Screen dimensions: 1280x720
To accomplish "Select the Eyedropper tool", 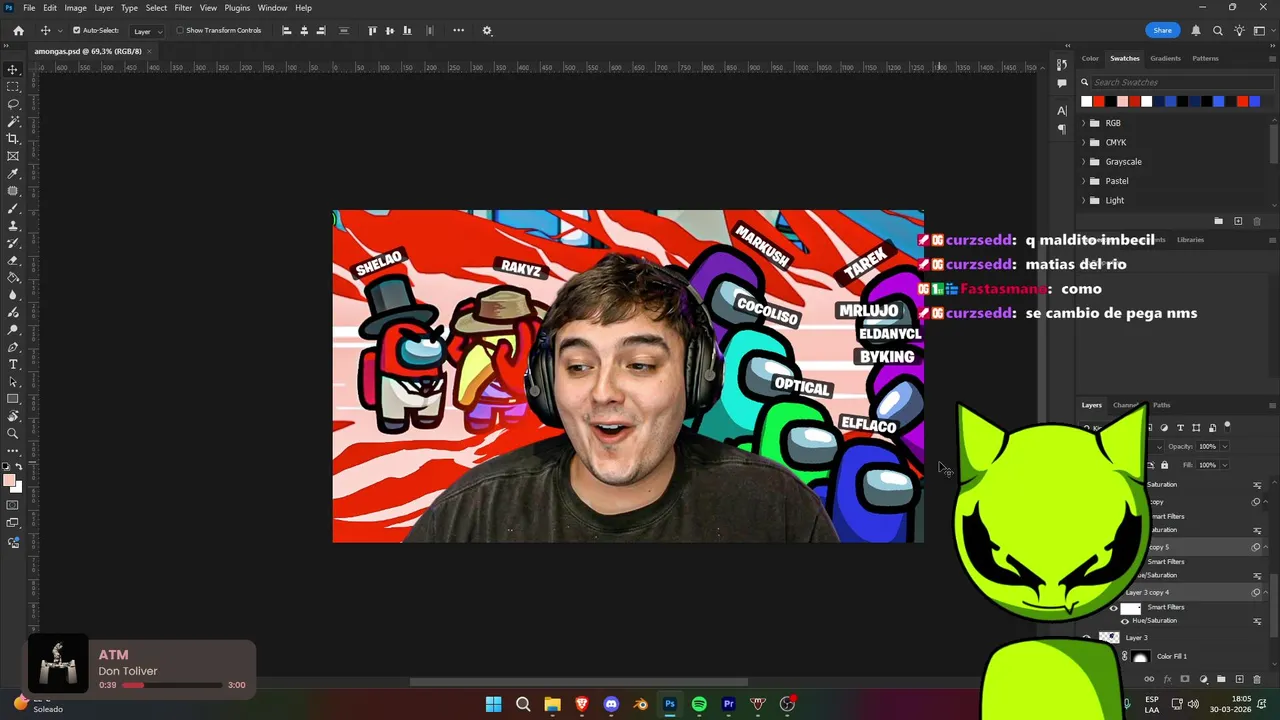I will pos(13,174).
